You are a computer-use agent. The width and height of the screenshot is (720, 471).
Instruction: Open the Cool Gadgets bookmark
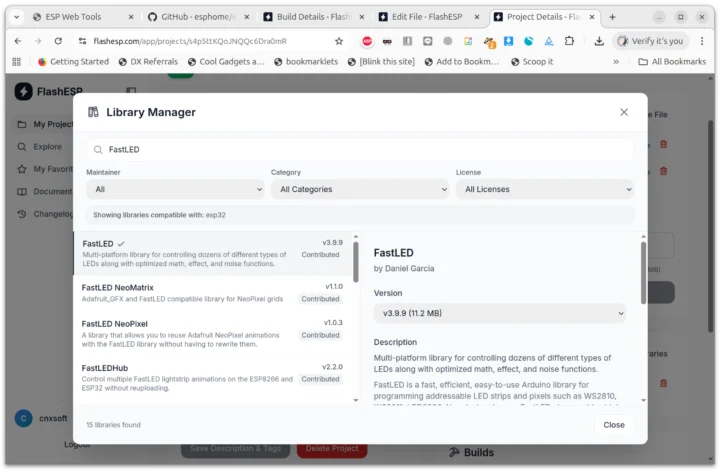tap(226, 62)
